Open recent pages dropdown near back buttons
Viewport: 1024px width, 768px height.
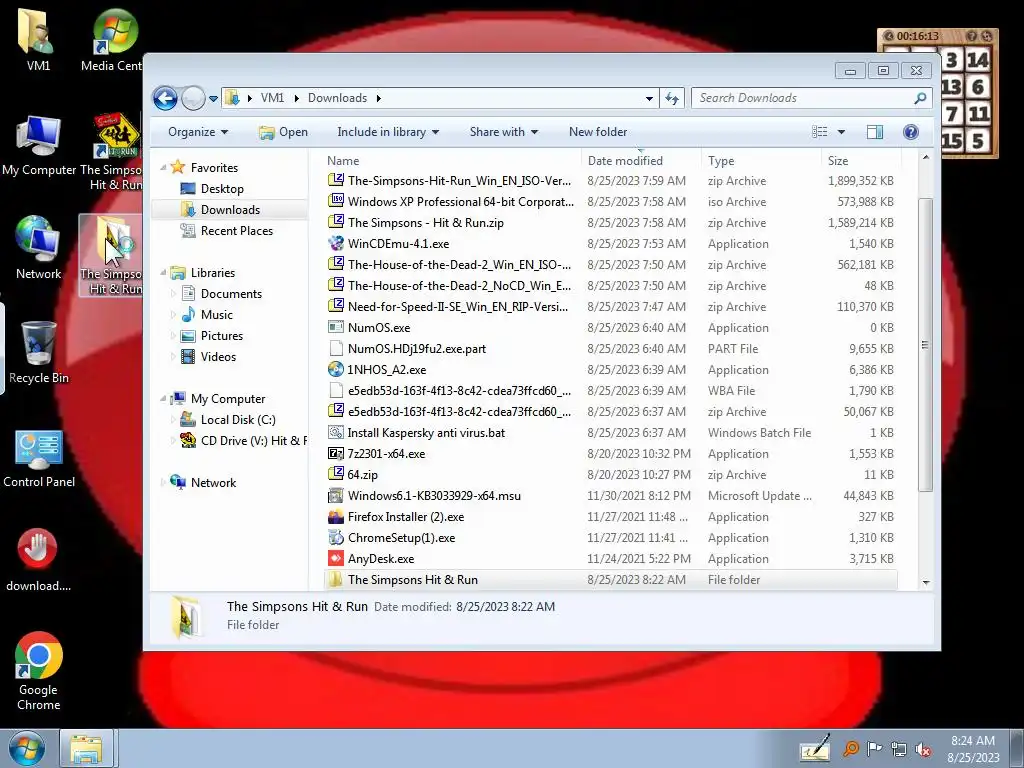tap(213, 99)
